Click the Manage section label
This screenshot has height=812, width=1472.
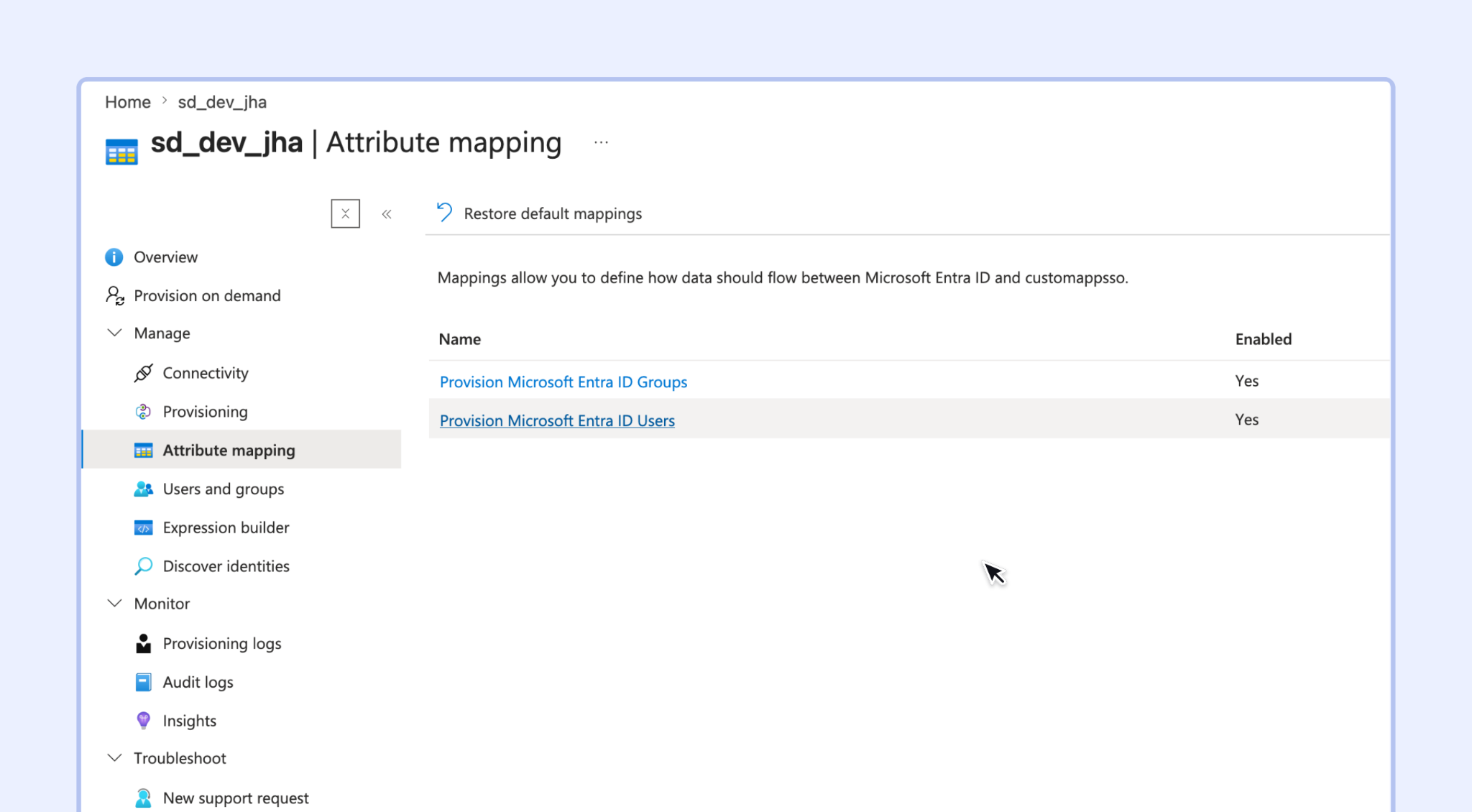[x=162, y=333]
